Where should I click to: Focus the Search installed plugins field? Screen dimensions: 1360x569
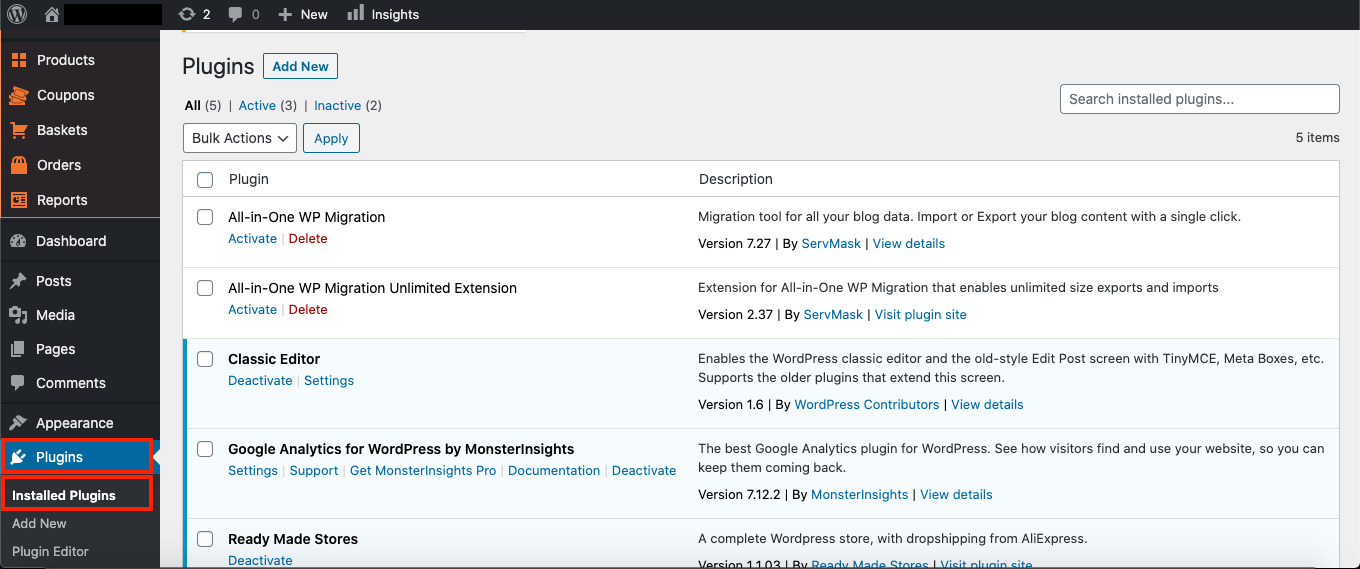point(1199,99)
